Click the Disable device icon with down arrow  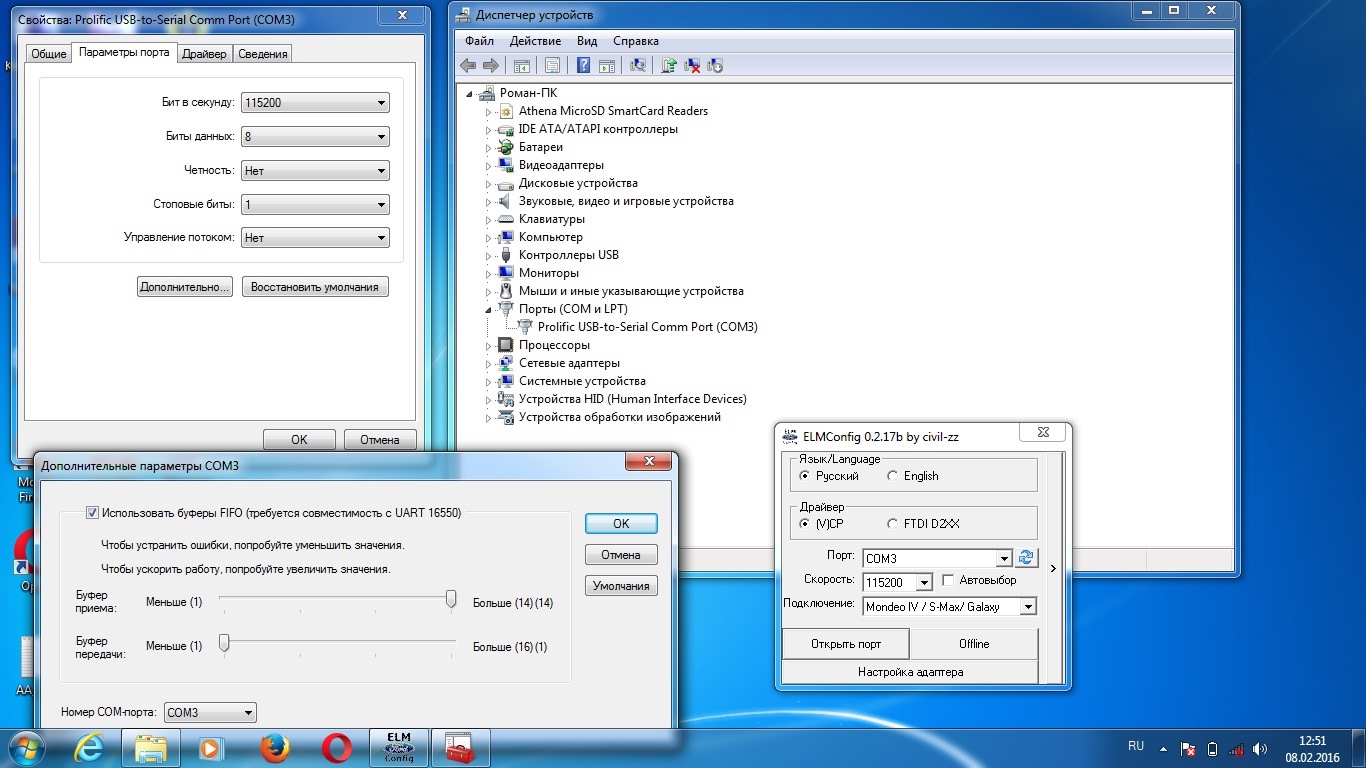(714, 66)
